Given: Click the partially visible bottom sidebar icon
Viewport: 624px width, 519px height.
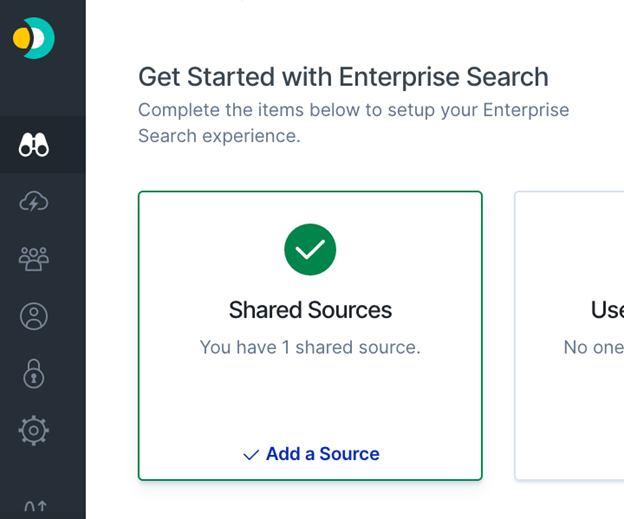Looking at the screenshot, I should coord(35,506).
